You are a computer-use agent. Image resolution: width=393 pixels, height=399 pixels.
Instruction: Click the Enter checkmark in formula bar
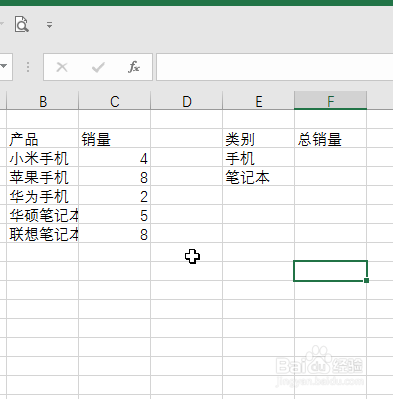[98, 67]
